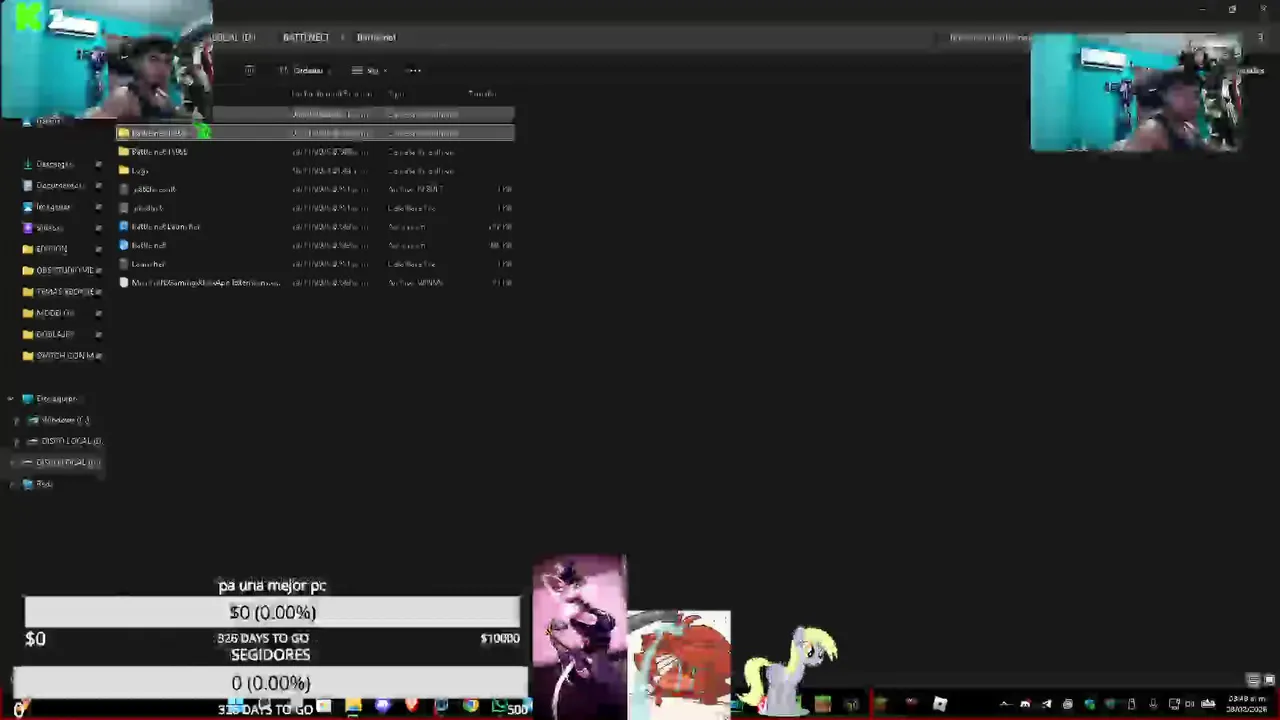Expand the Red network node

coord(10,484)
